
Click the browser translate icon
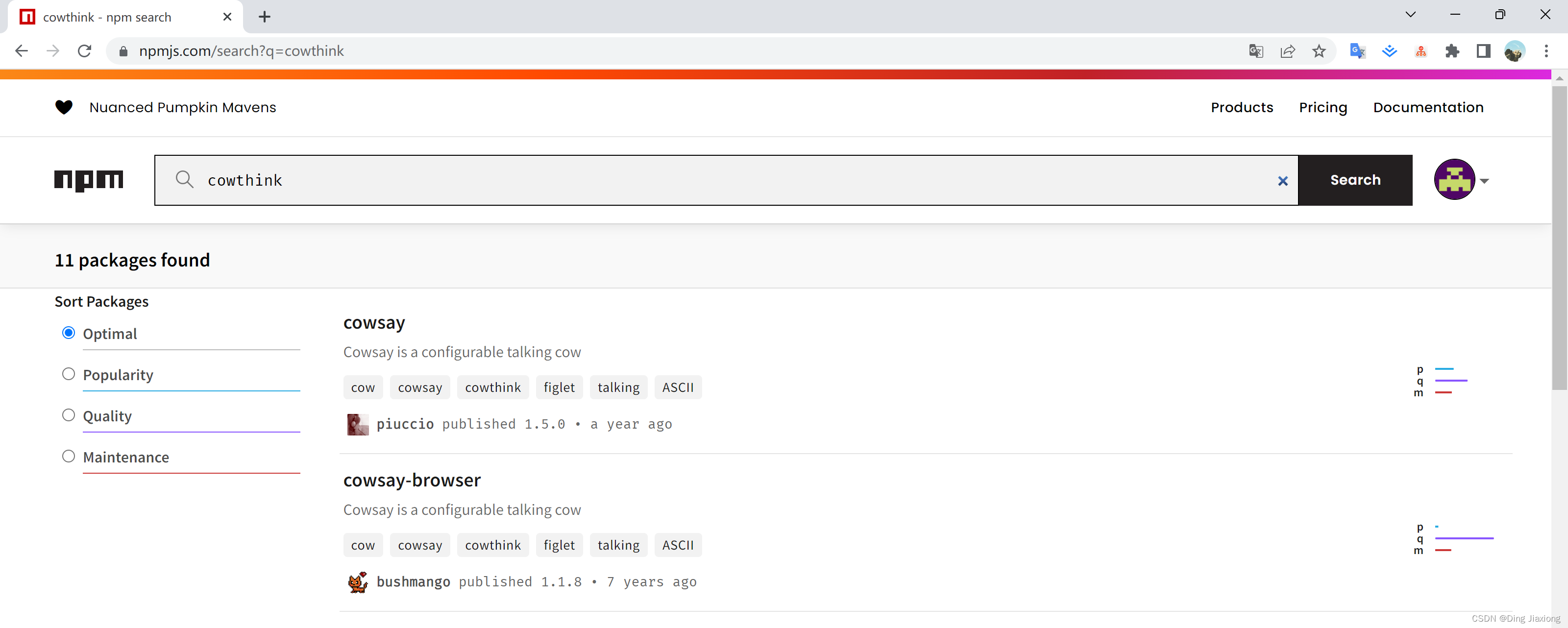click(1257, 50)
